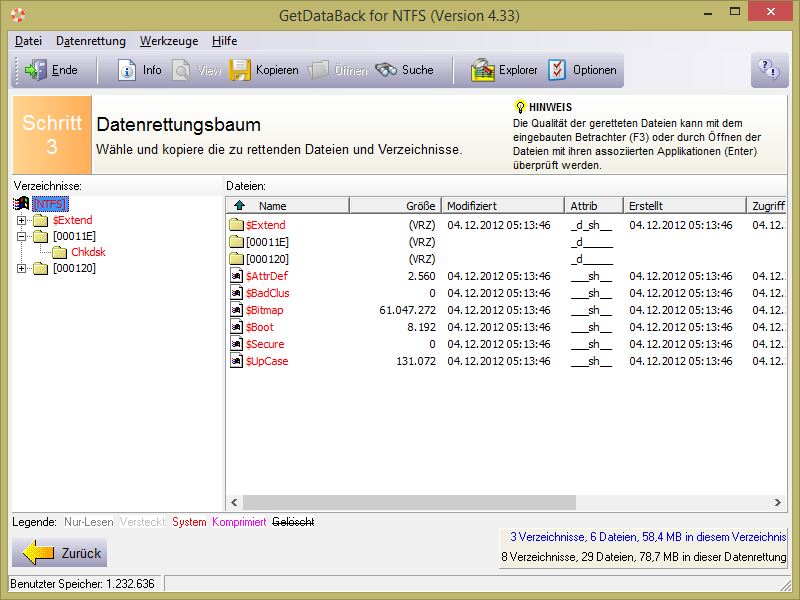Click the Ende exit toolbar icon

click(36, 70)
